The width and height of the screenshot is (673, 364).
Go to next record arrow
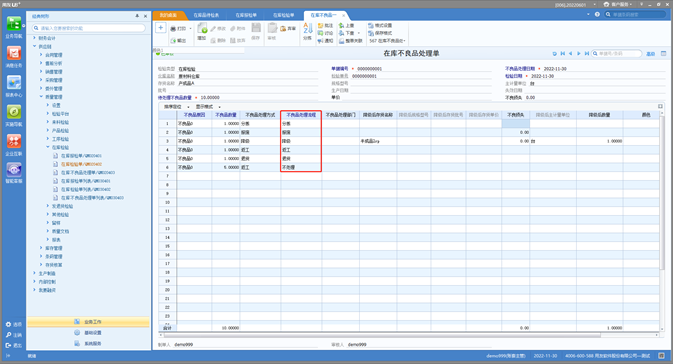579,54
